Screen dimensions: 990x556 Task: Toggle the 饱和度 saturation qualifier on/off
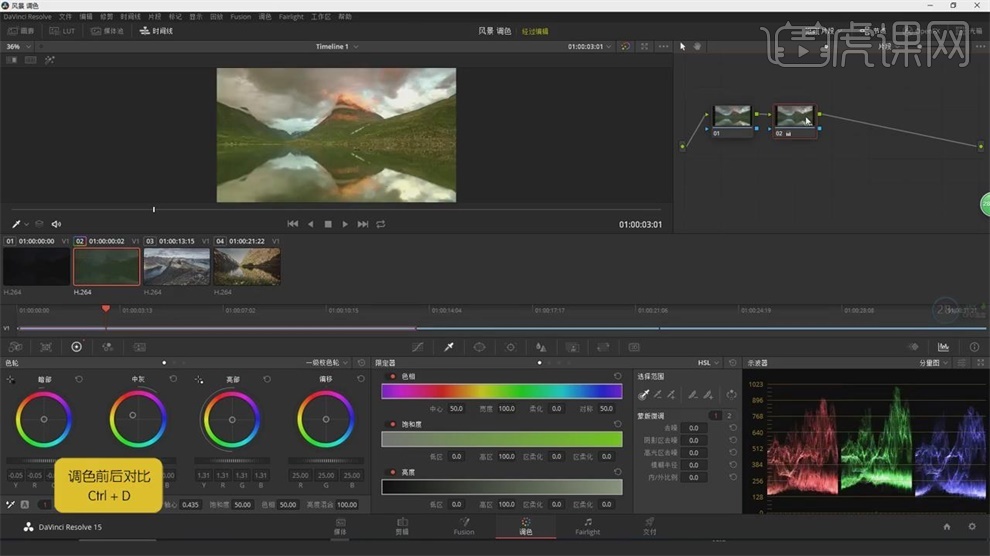[x=393, y=424]
